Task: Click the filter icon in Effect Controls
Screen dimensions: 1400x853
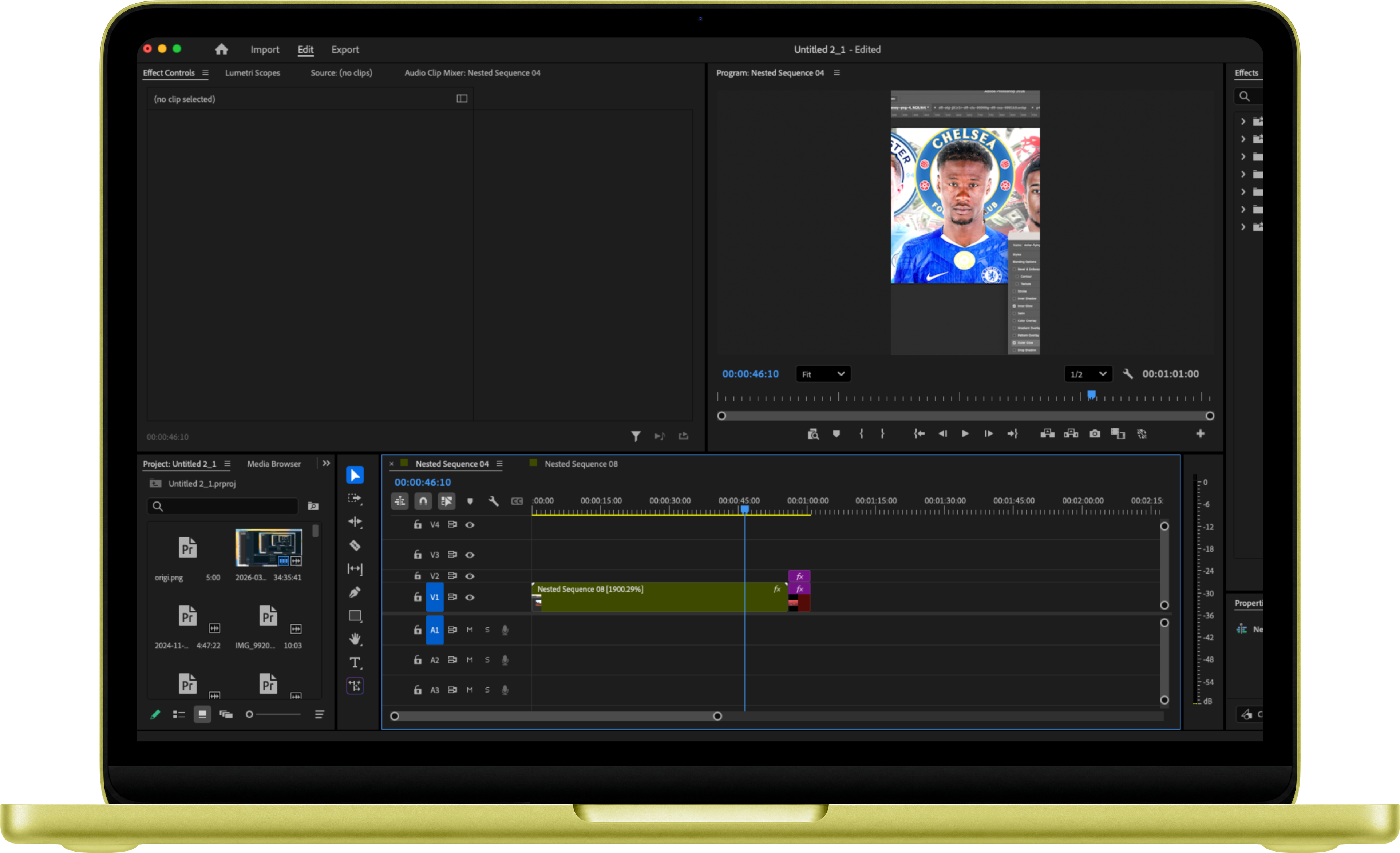Action: tap(636, 436)
